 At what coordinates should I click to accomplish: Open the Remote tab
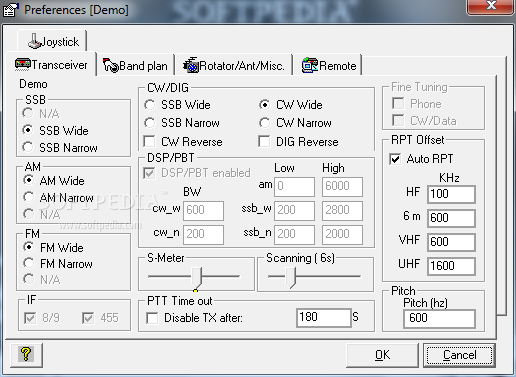click(x=328, y=66)
